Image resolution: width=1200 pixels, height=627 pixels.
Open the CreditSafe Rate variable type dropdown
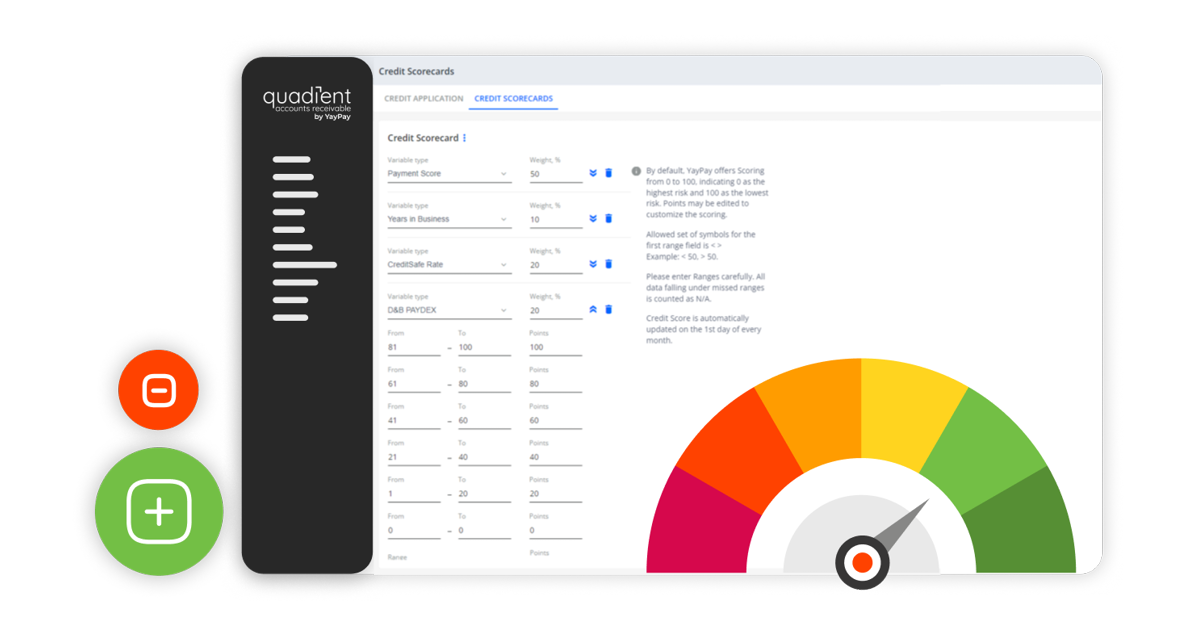[x=505, y=264]
